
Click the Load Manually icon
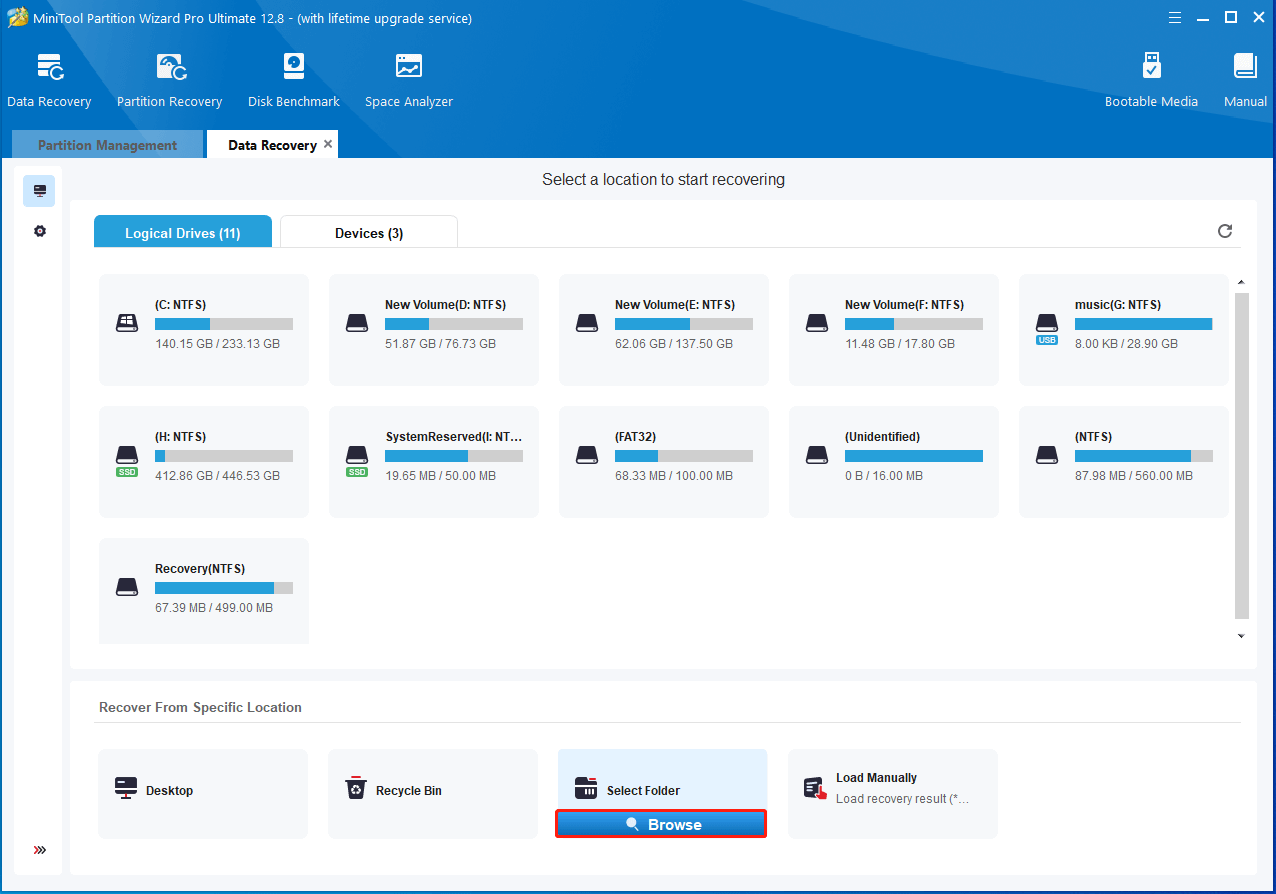click(816, 789)
